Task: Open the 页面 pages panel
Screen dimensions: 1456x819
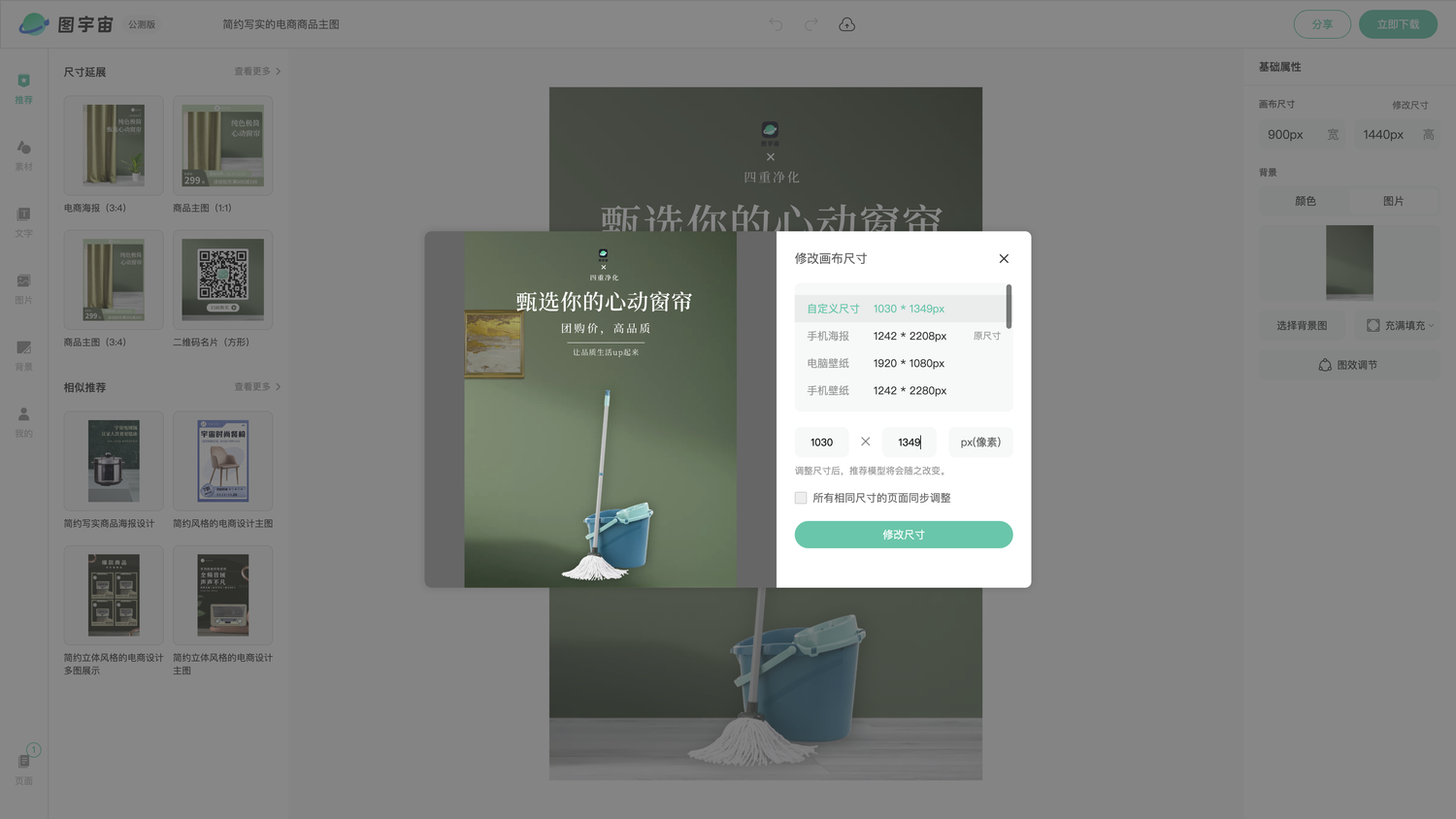Action: tap(24, 768)
